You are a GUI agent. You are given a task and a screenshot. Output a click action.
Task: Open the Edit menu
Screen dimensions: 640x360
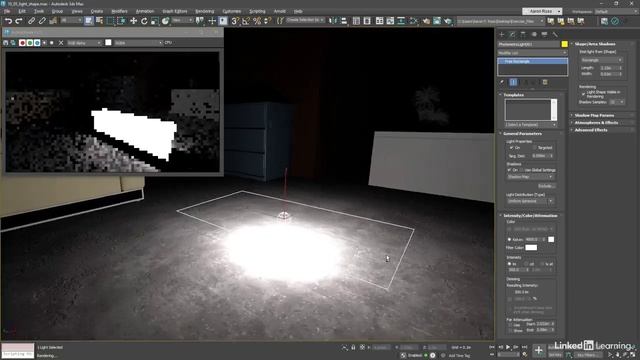22,11
